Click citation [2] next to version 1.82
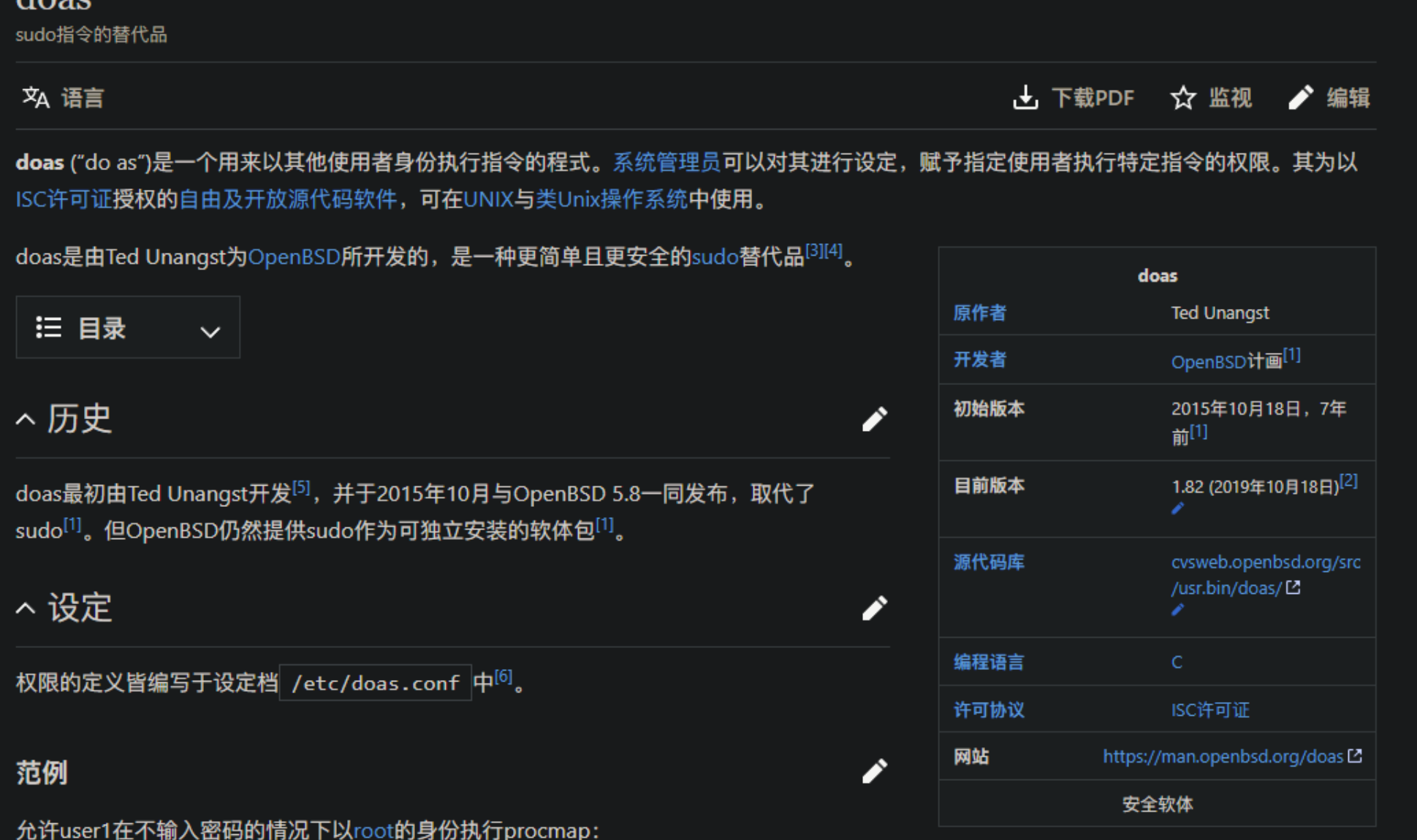The height and width of the screenshot is (840, 1417). (x=1349, y=481)
